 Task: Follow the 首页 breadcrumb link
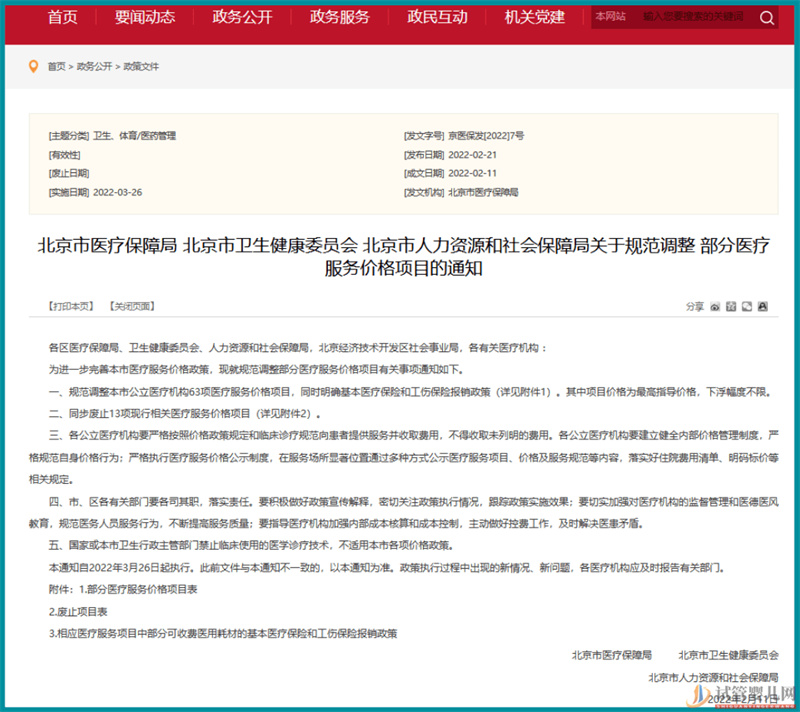click(55, 68)
